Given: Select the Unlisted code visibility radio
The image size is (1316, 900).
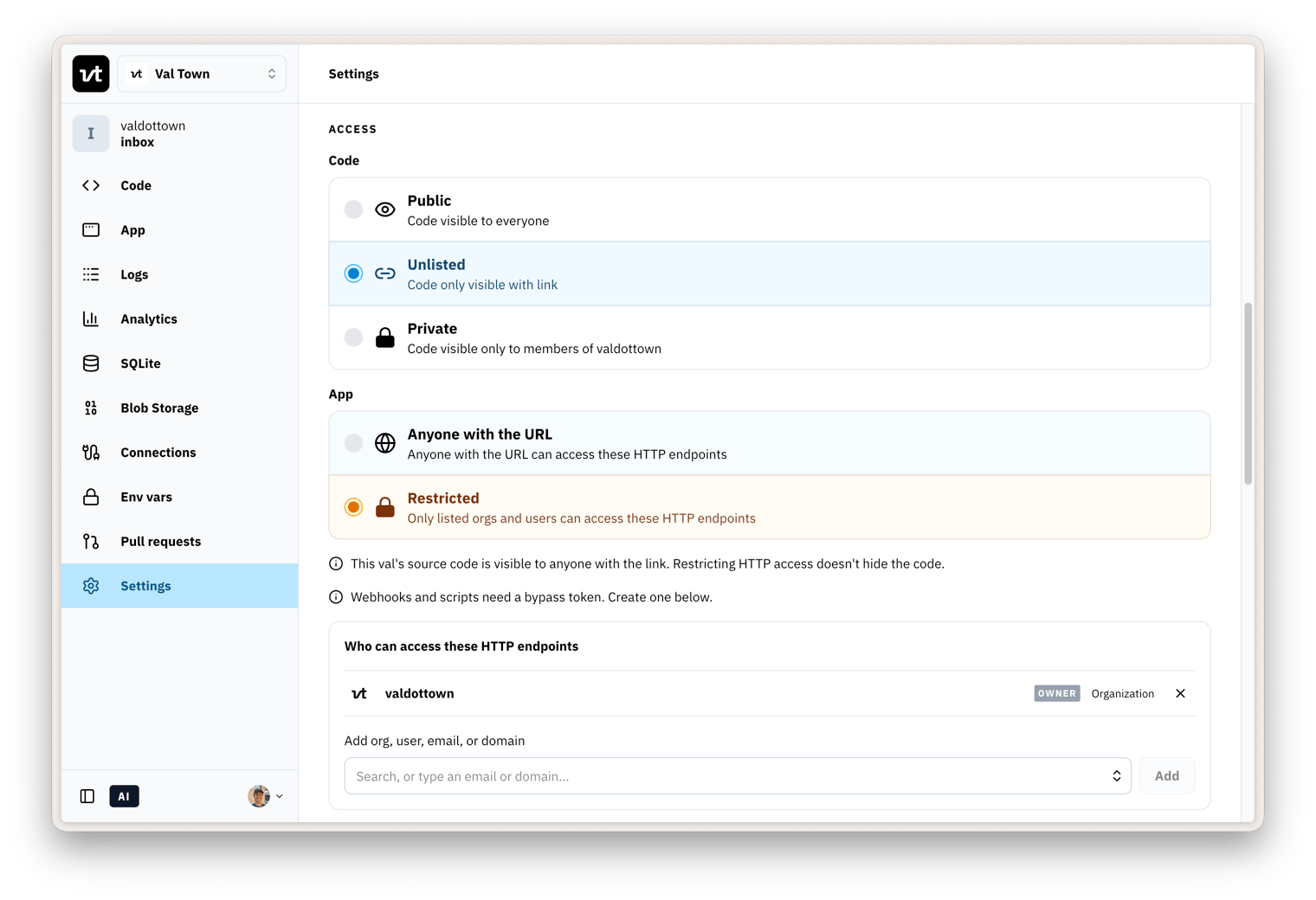Looking at the screenshot, I should click(x=353, y=273).
